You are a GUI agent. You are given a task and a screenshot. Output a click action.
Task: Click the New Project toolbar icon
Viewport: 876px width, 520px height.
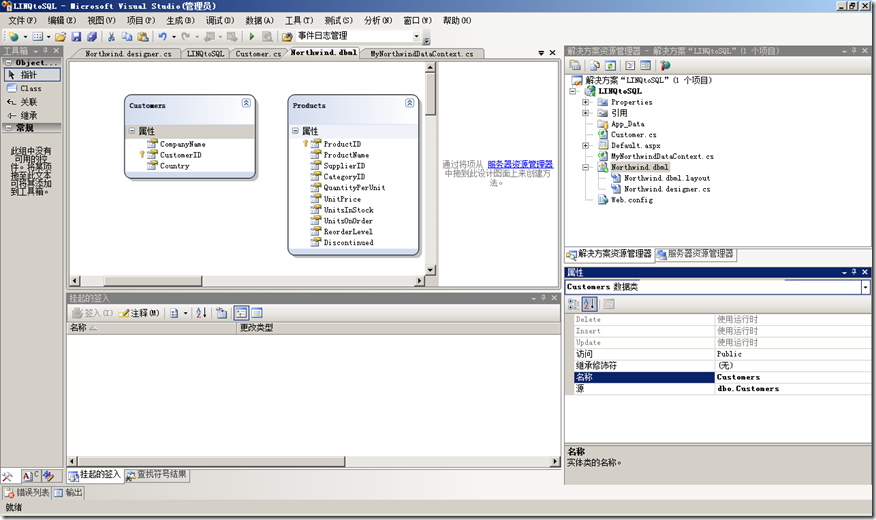(13, 37)
